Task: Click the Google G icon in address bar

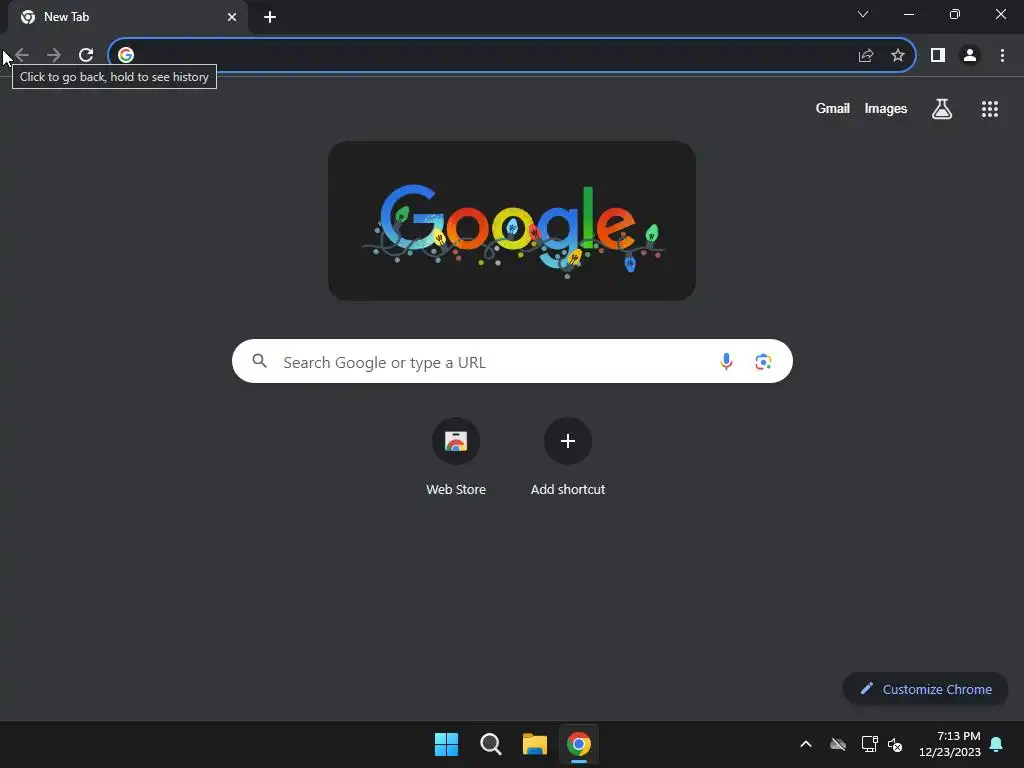Action: pos(126,55)
